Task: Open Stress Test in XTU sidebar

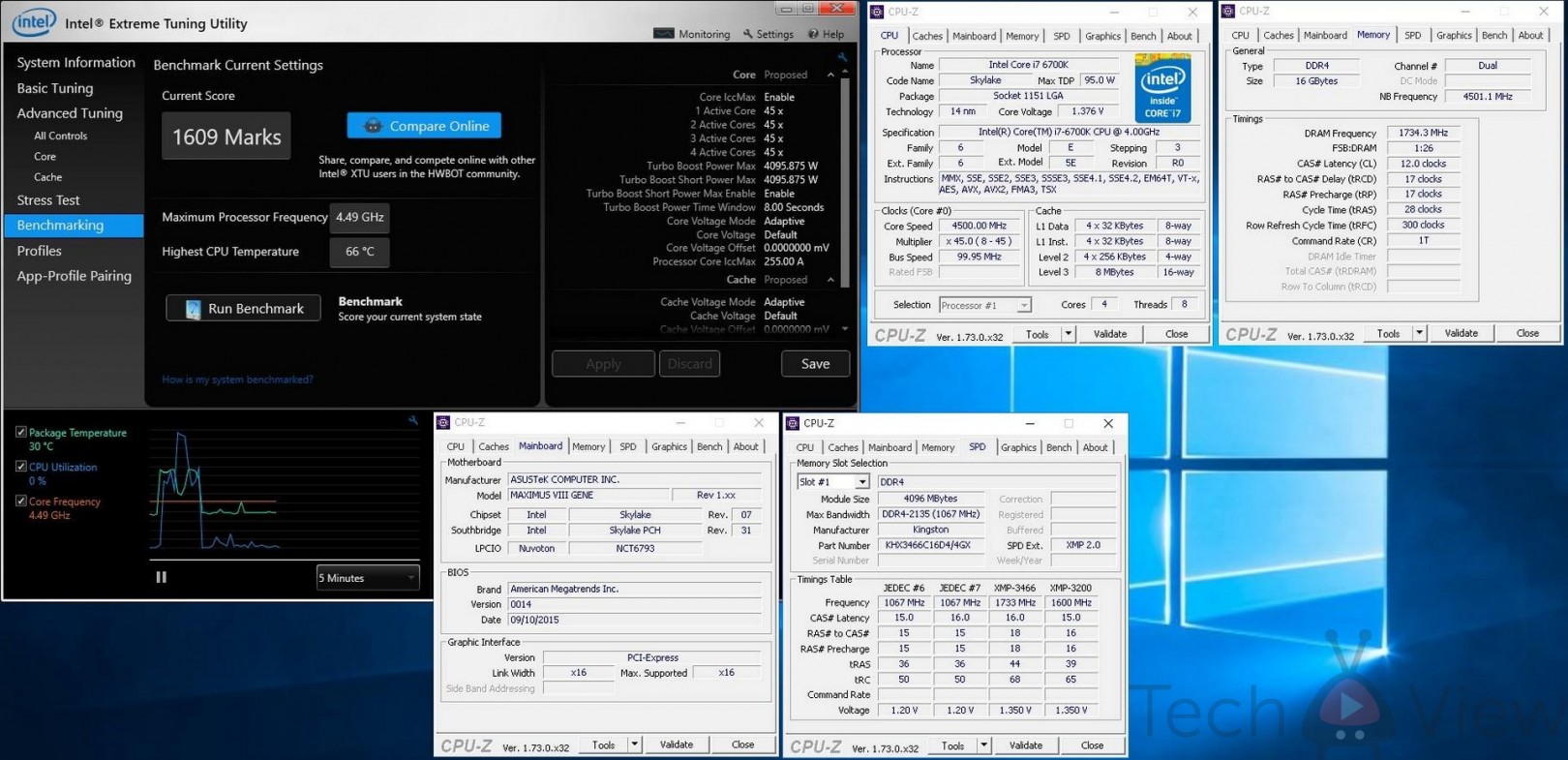Action: coord(48,200)
